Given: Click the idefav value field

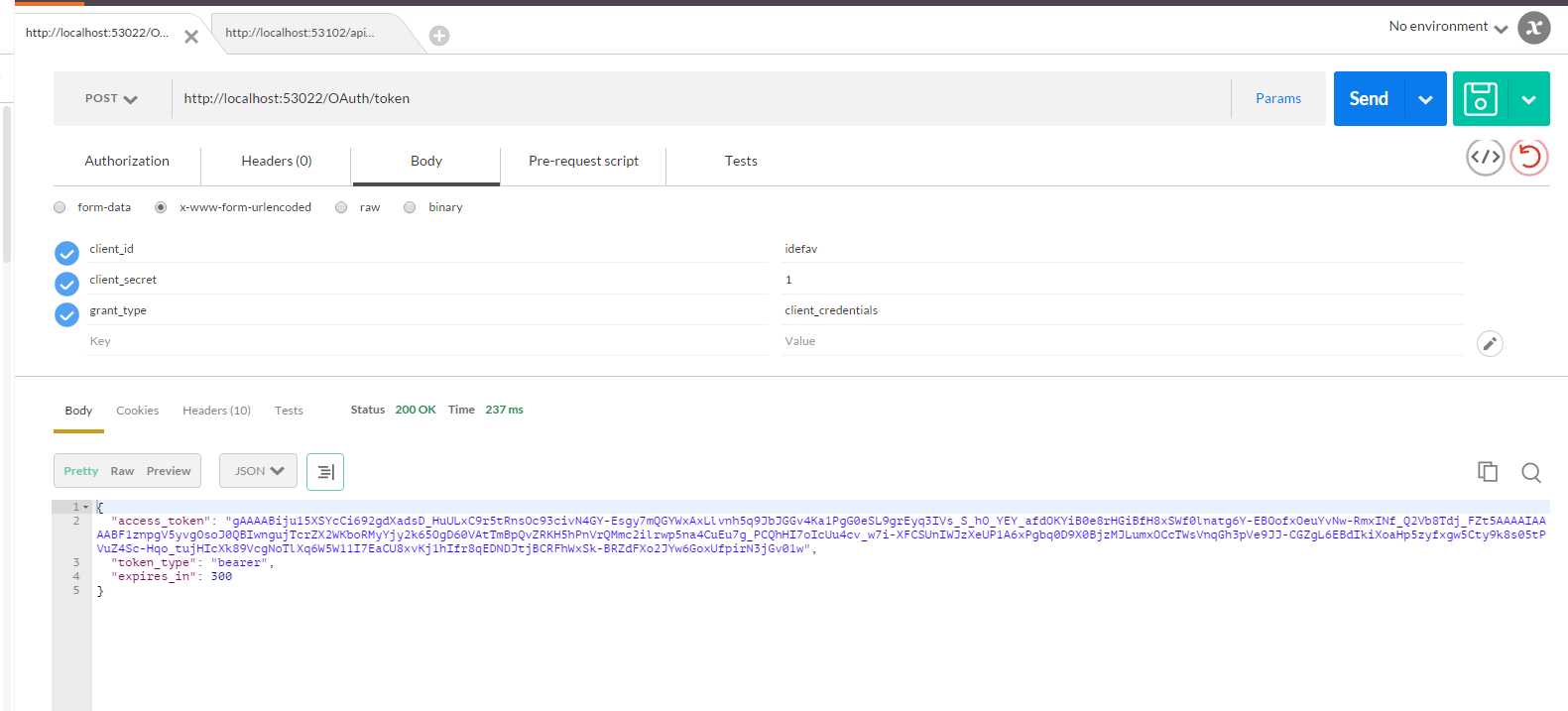Looking at the screenshot, I should 1123,249.
